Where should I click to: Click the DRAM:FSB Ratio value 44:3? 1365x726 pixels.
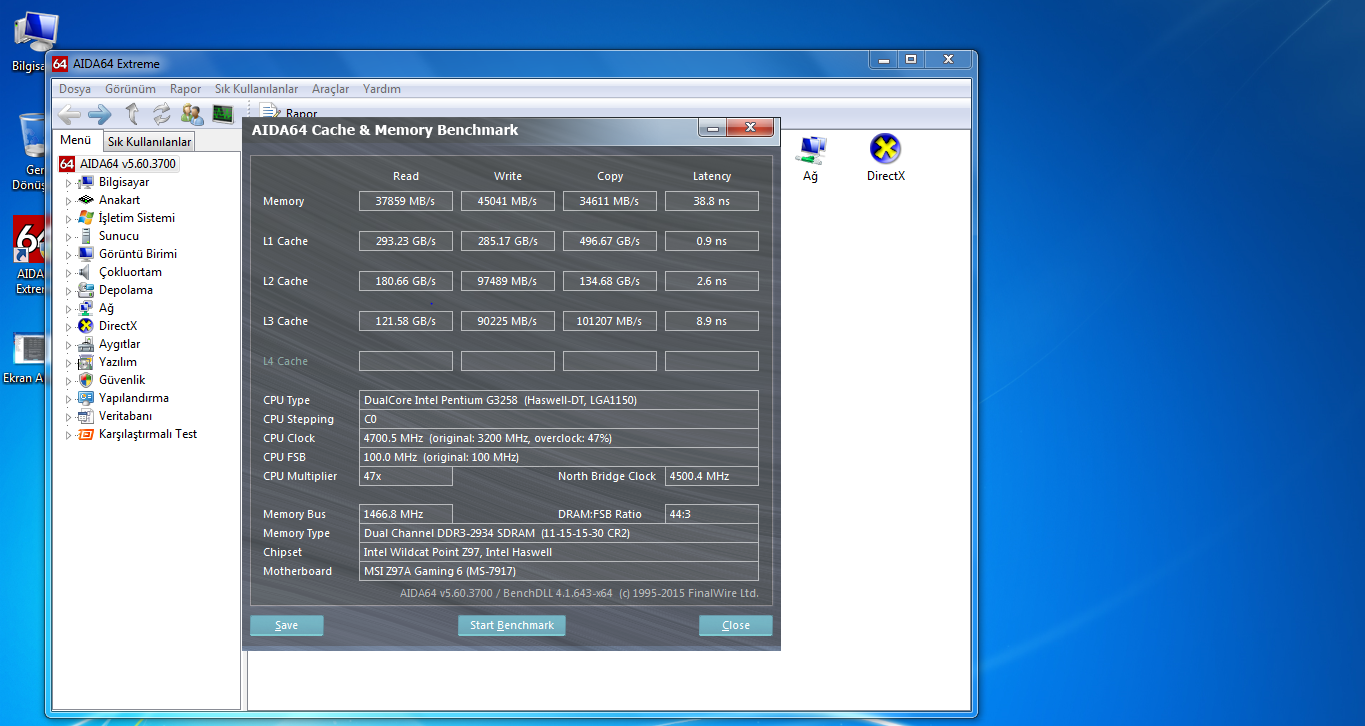point(712,514)
